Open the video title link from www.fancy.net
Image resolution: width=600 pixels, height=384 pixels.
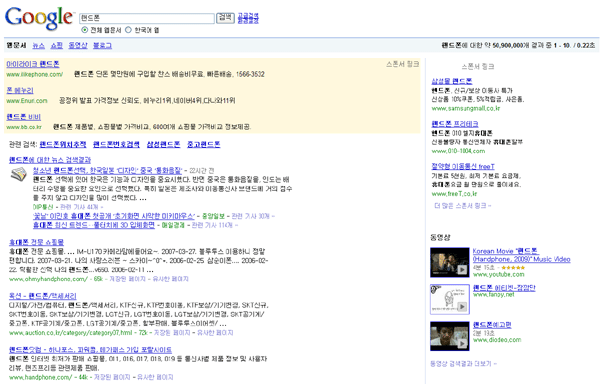coord(504,288)
